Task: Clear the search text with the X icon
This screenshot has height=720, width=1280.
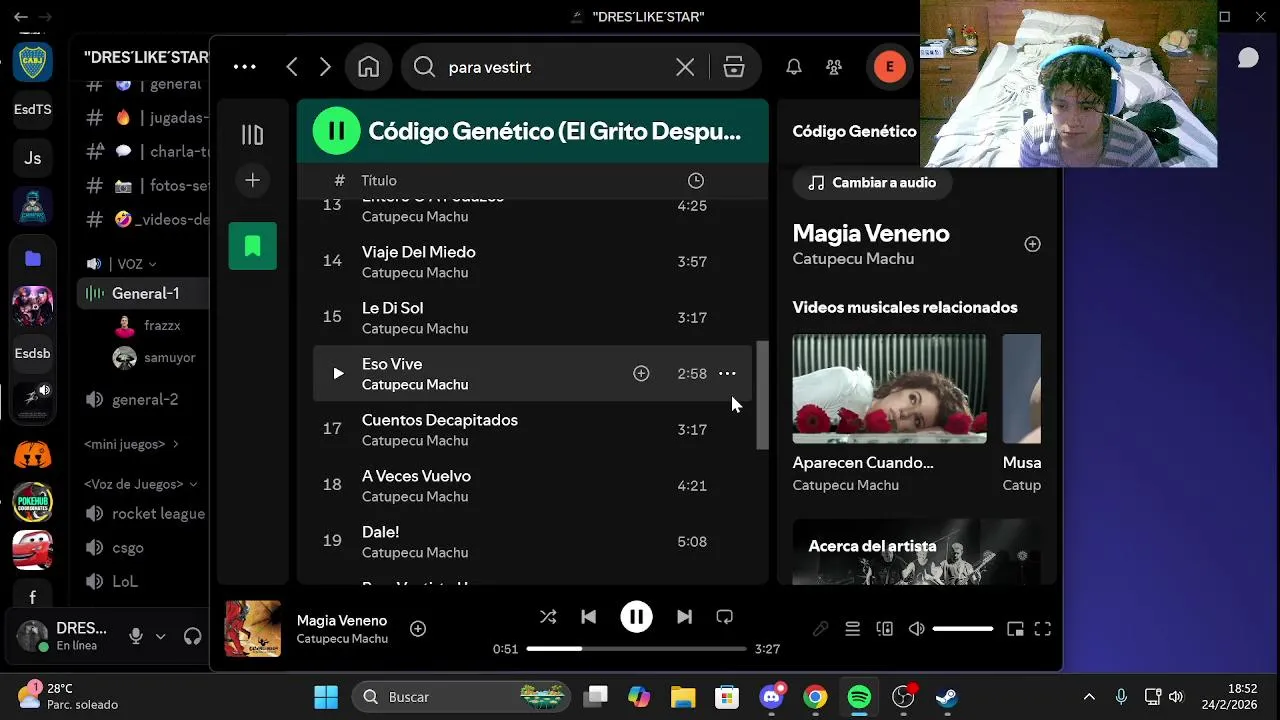Action: point(685,67)
